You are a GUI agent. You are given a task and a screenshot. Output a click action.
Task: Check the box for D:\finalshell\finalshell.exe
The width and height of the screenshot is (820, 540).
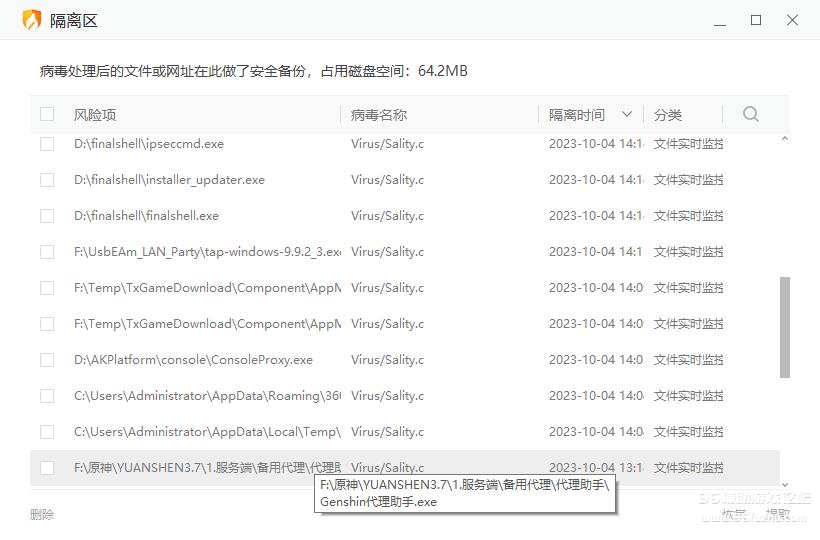(47, 216)
